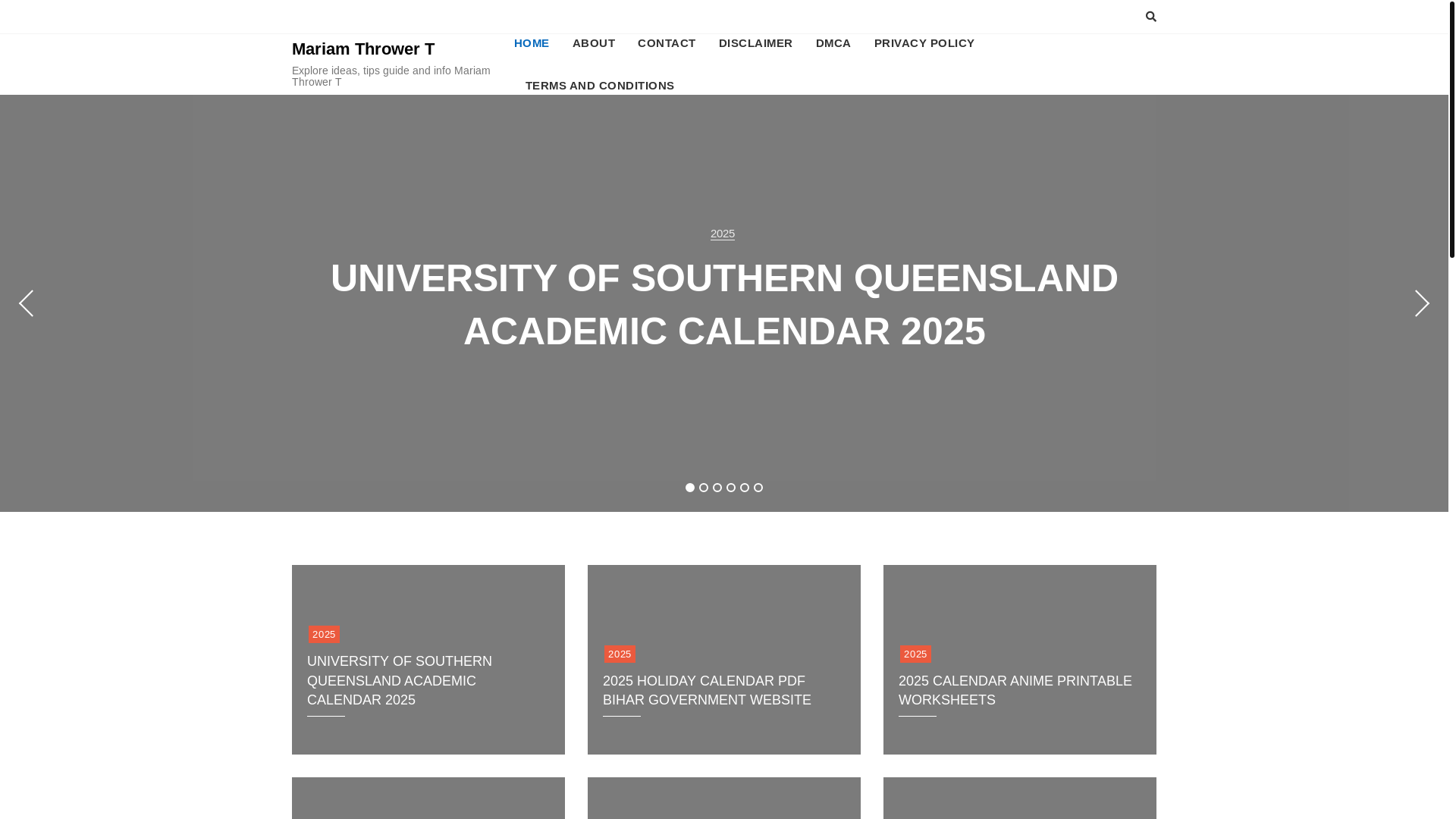Jump to the fifth slider dot

click(x=745, y=488)
